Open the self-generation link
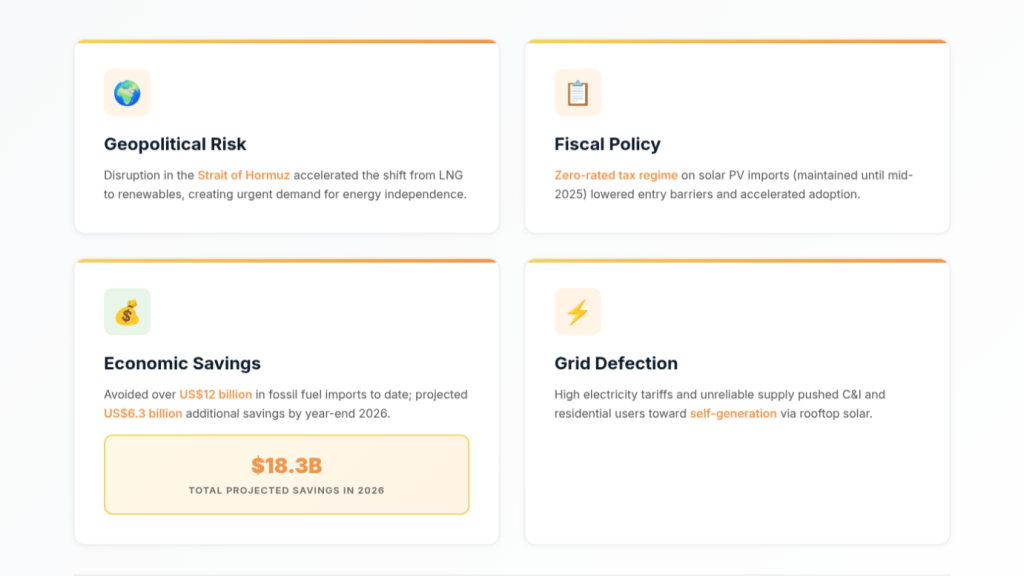The width and height of the screenshot is (1024, 576). [x=733, y=413]
